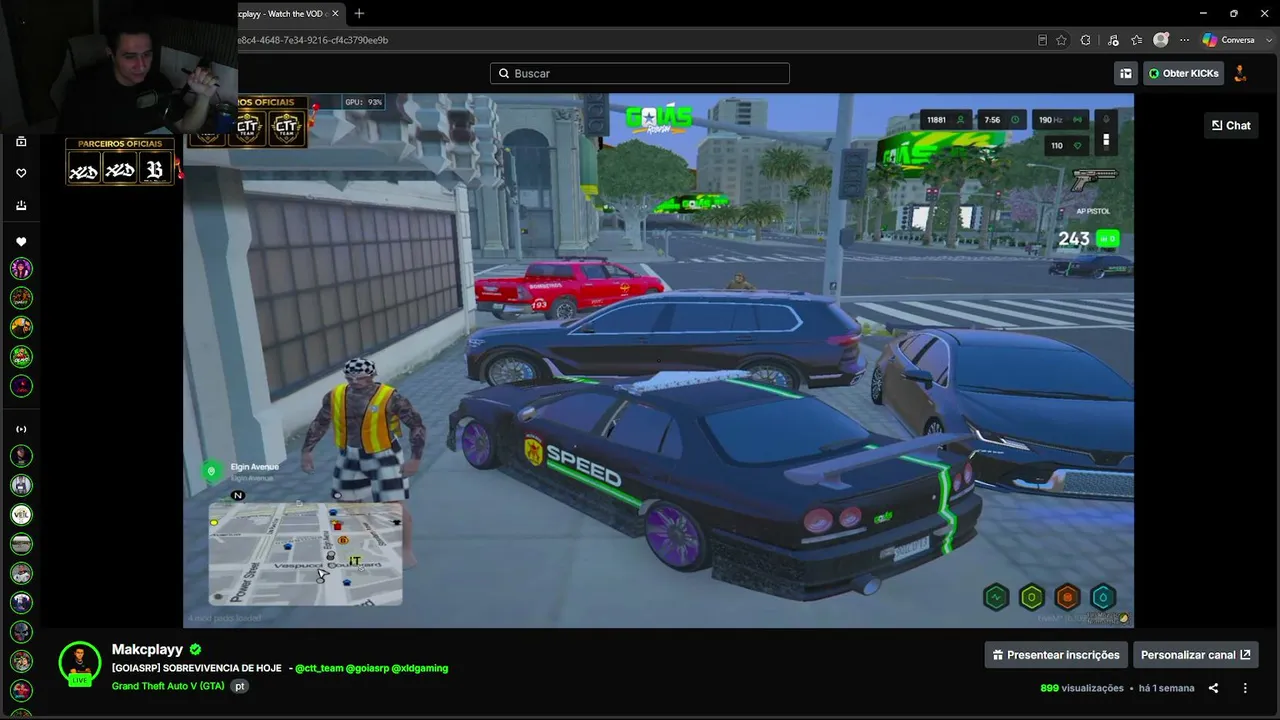Click the 899 visualizações view count
1280x720 pixels.
(1082, 688)
